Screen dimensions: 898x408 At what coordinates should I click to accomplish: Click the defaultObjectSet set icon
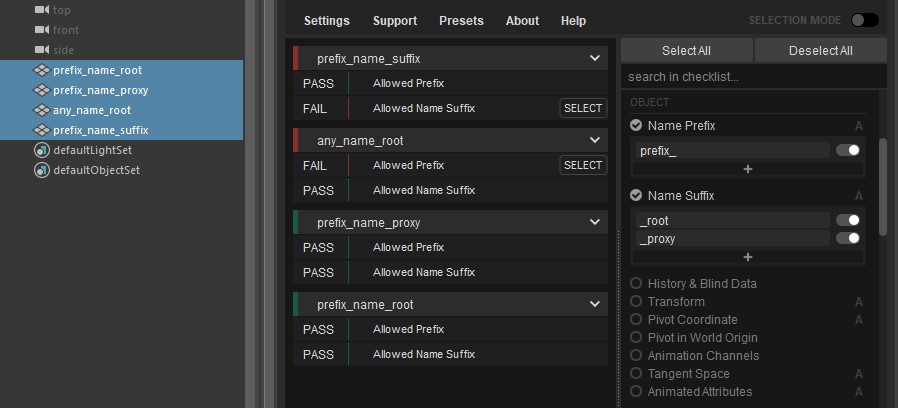[x=42, y=170]
